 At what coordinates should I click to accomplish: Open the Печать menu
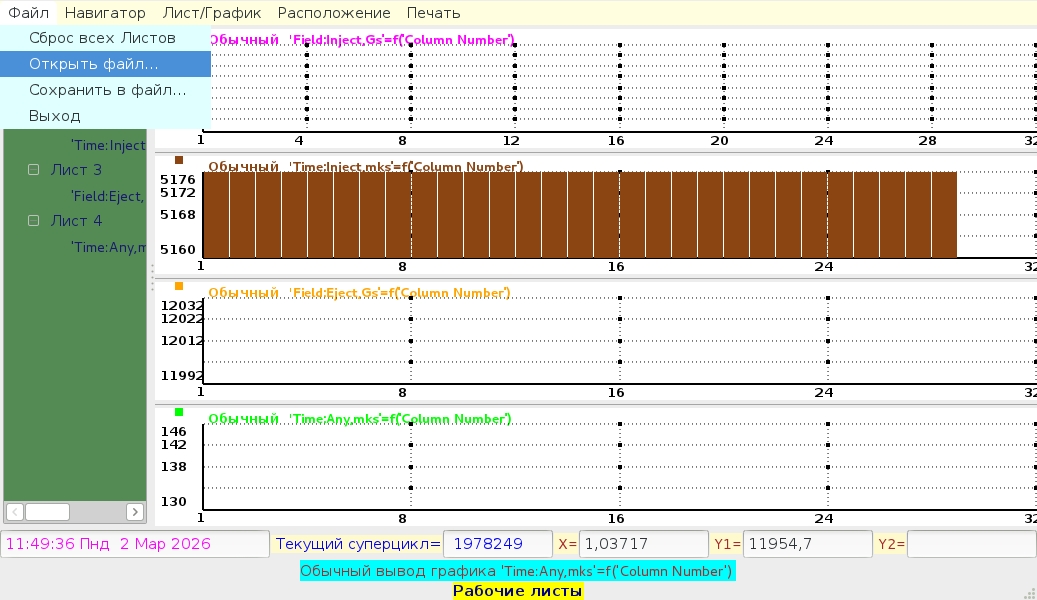click(x=433, y=13)
